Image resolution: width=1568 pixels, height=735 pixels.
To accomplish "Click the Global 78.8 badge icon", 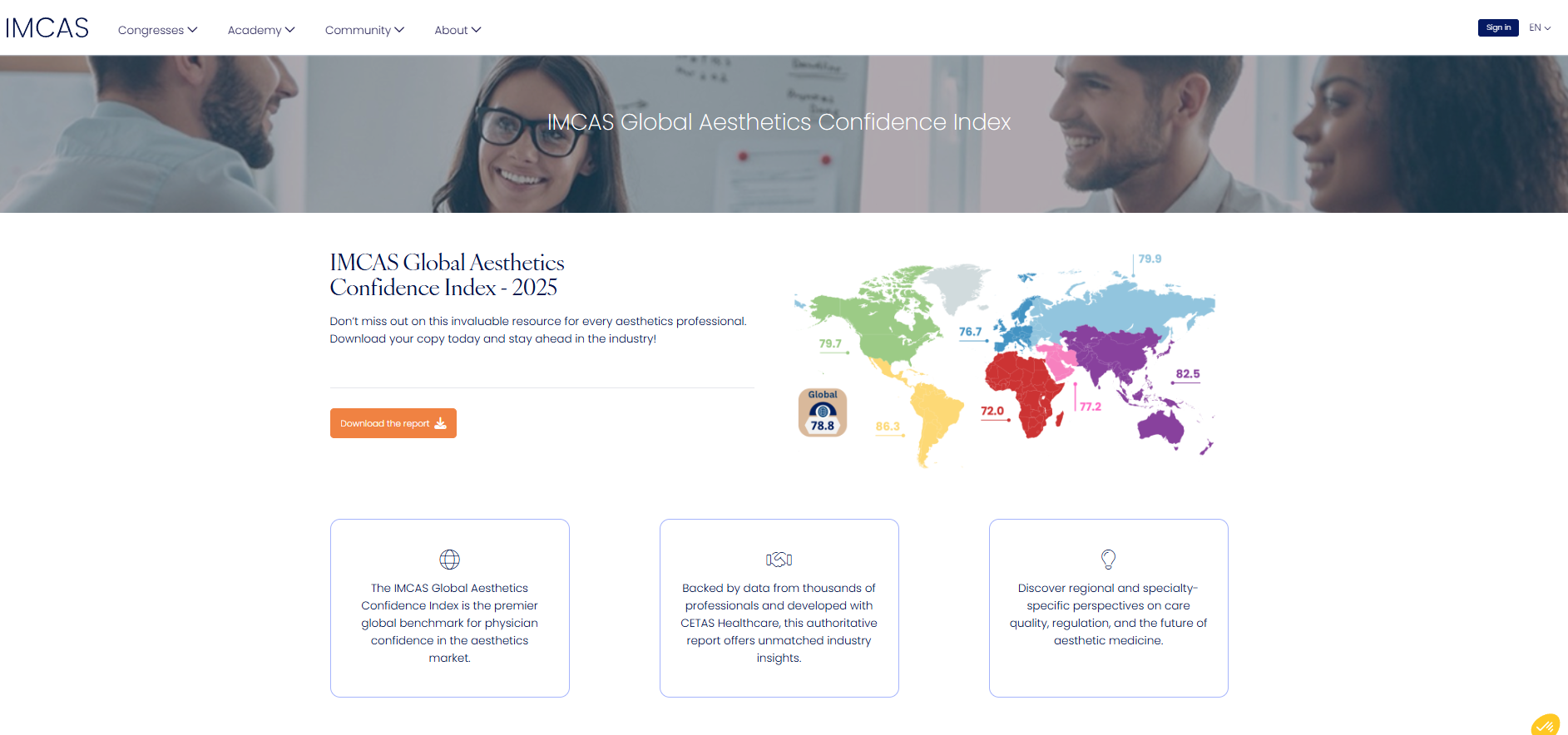I will click(823, 412).
